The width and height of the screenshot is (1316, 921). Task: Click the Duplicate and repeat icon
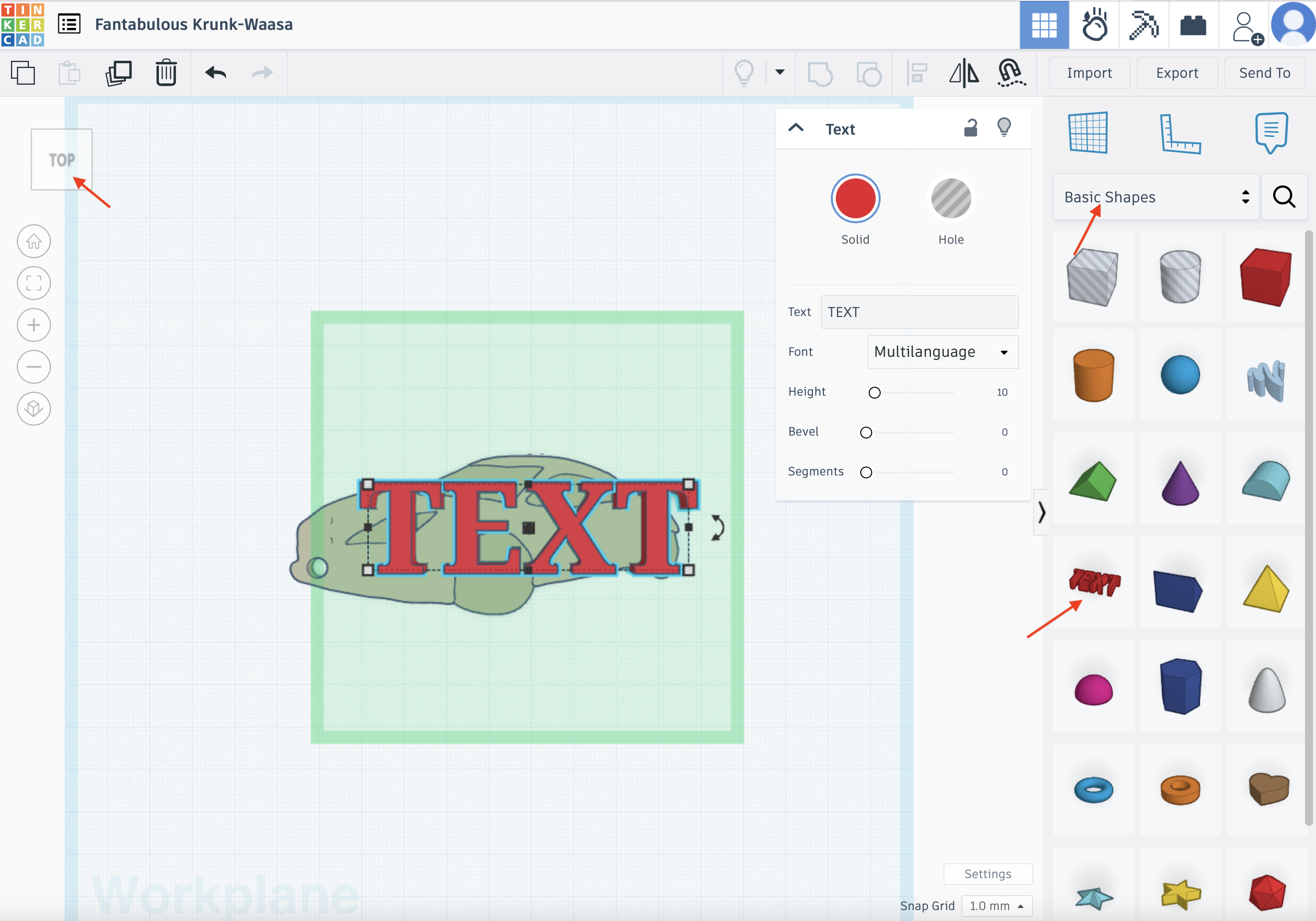tap(119, 73)
